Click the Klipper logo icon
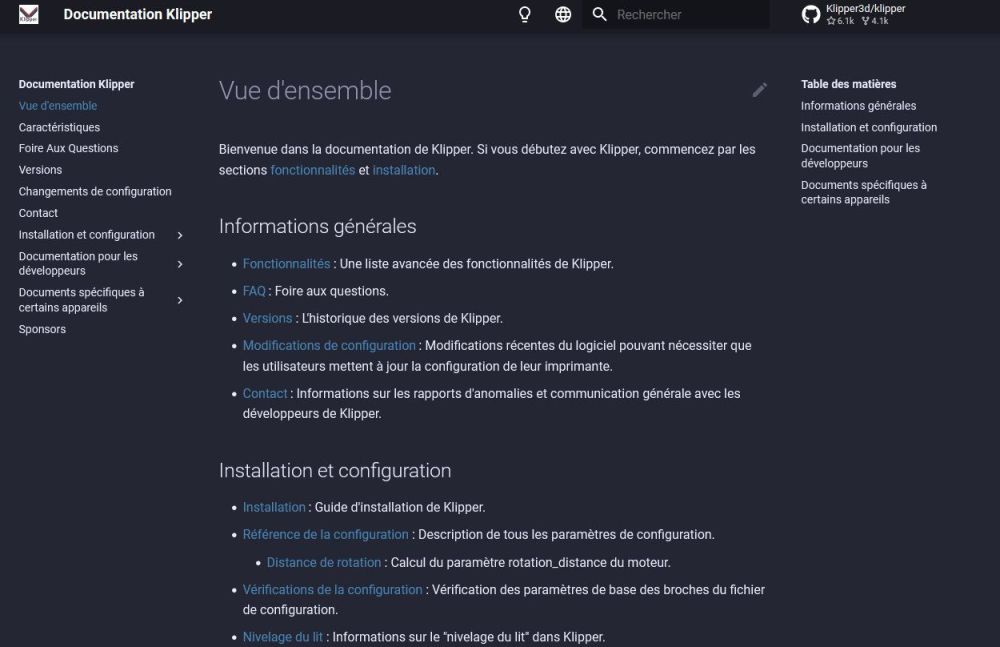 point(29,14)
